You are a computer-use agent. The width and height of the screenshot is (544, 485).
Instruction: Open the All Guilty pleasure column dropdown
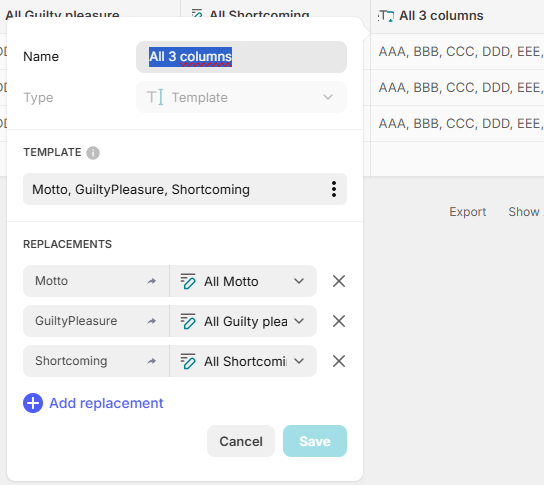243,321
